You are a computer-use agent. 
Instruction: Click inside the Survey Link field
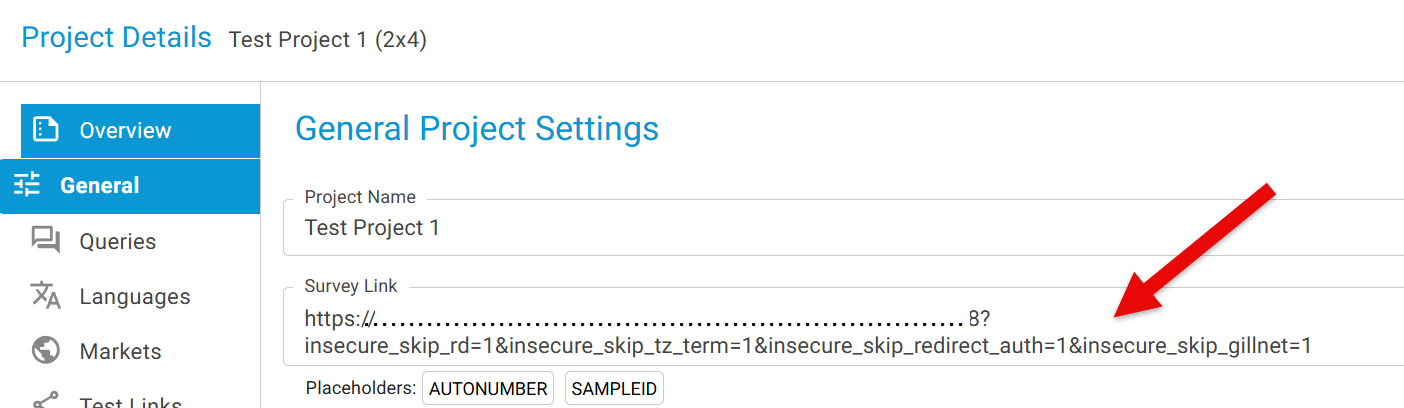tap(840, 333)
